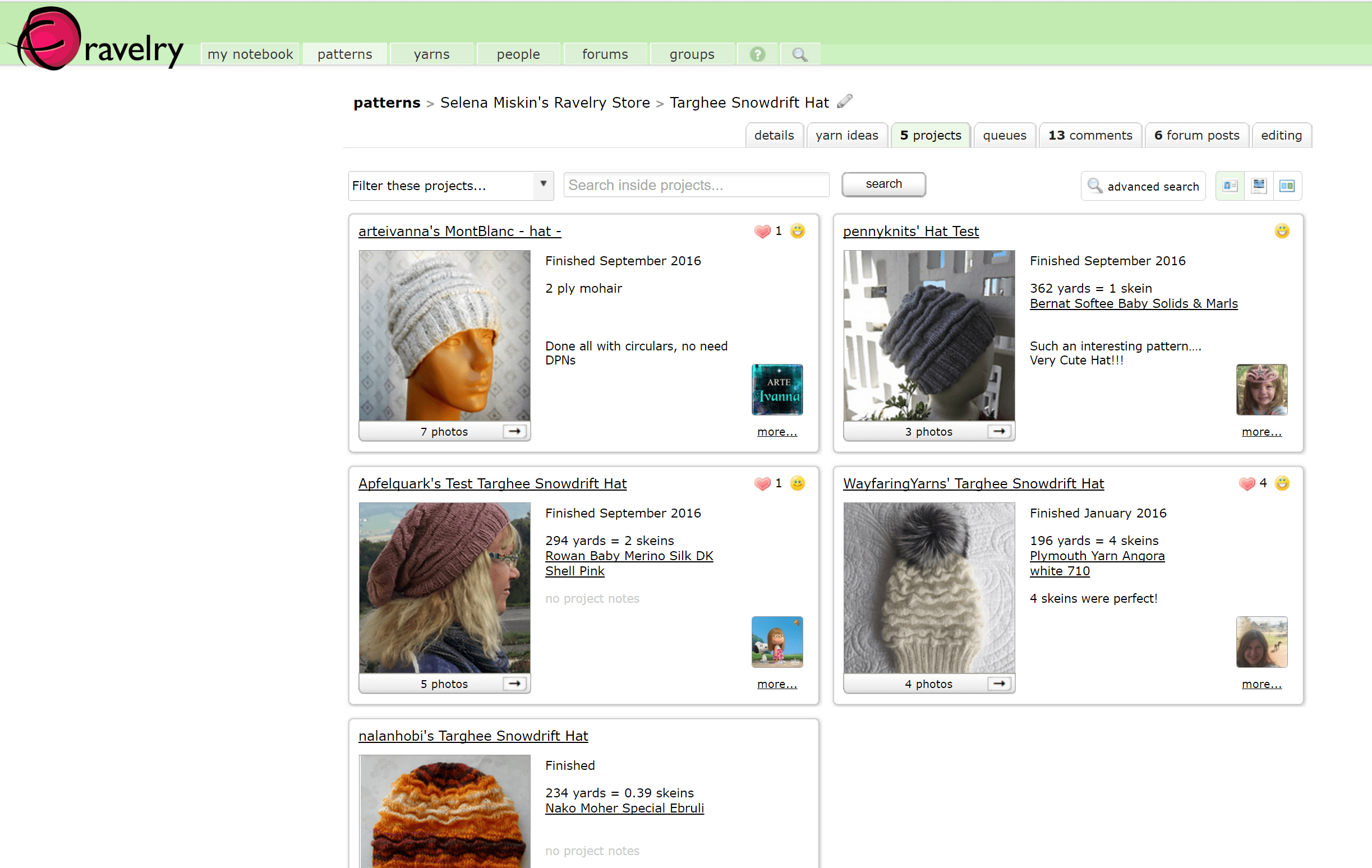Switch to third grid view mode icon
Image resolution: width=1372 pixels, height=868 pixels.
pyautogui.click(x=1287, y=186)
